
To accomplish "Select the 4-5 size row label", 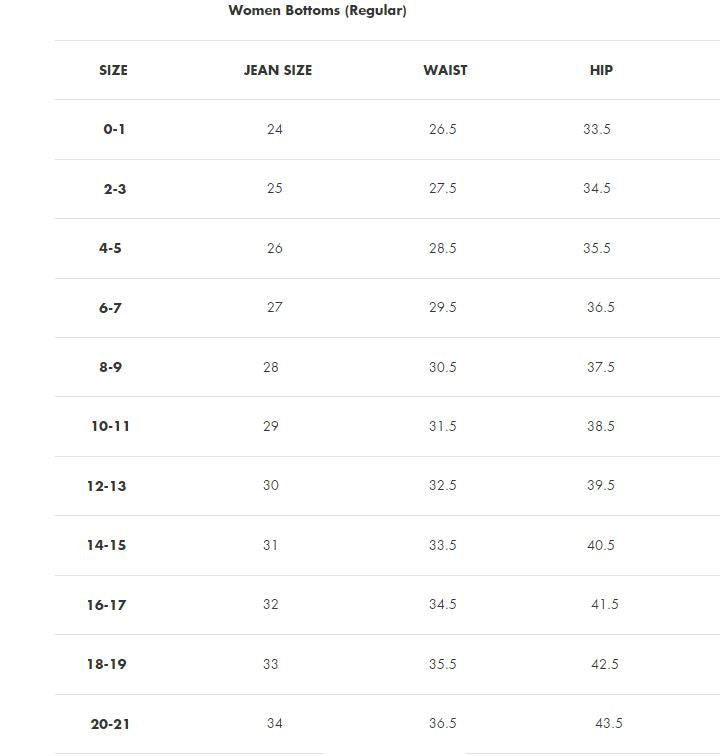I will point(110,248).
